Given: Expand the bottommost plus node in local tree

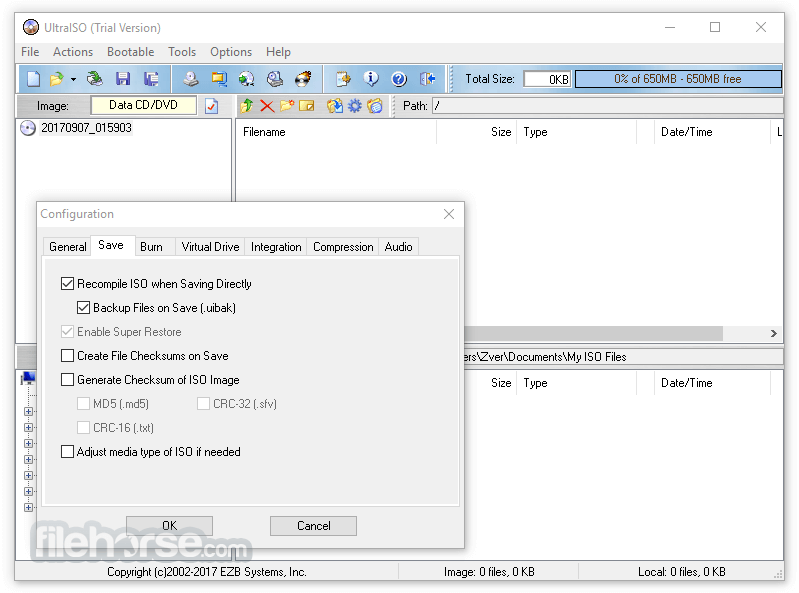Looking at the screenshot, I should click(29, 507).
